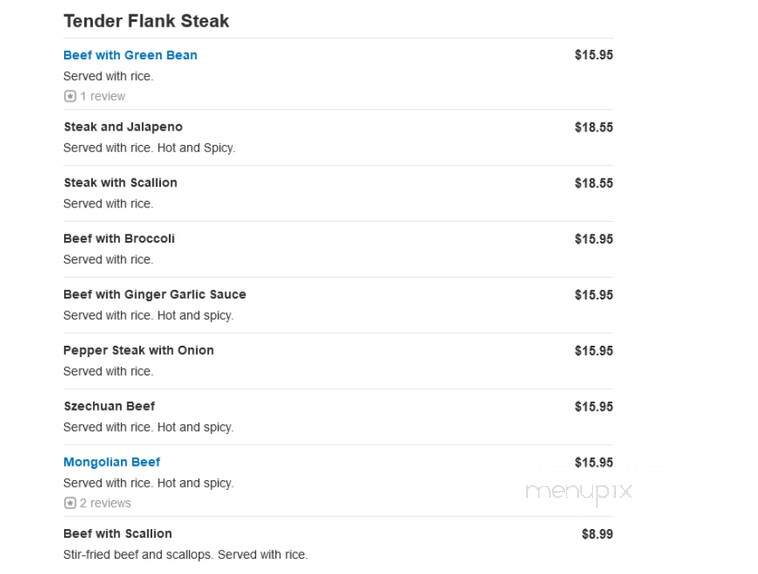
Task: Select the Steak with Scallion item
Action: (x=120, y=182)
